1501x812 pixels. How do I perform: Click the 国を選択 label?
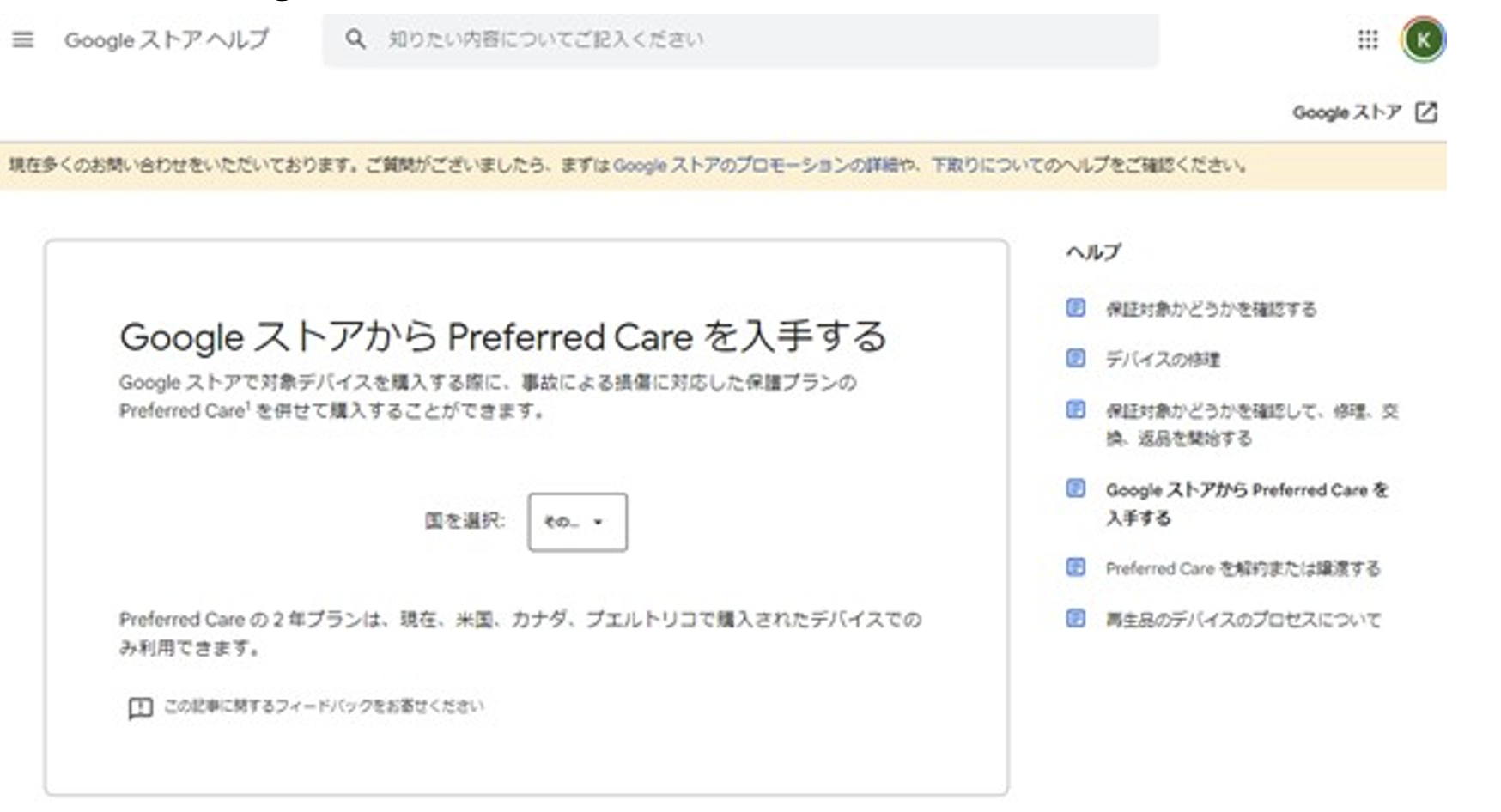pos(465,521)
